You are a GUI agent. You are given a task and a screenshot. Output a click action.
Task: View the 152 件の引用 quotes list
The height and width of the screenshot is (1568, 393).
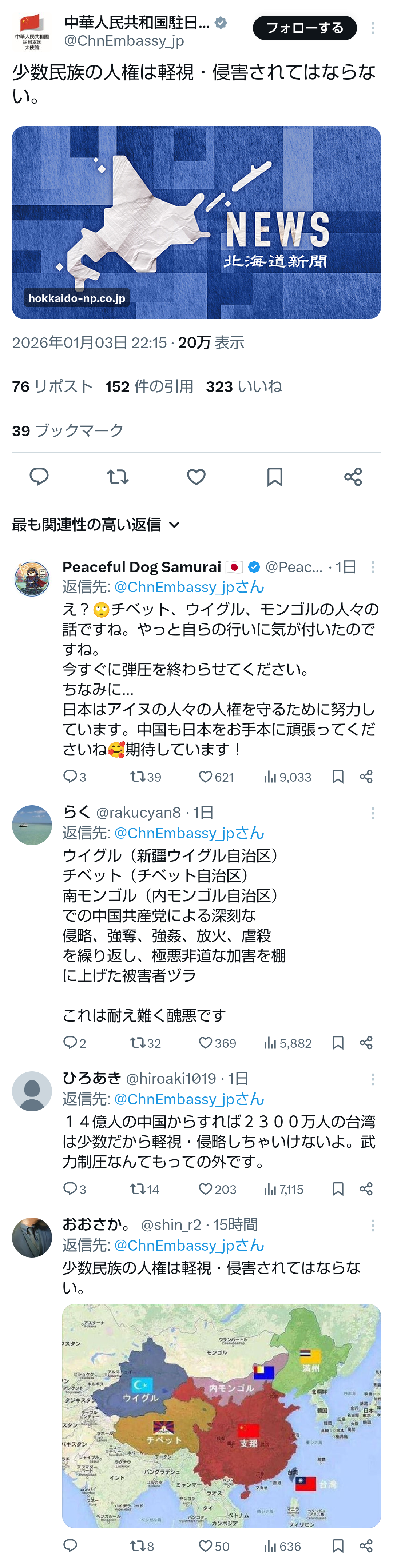point(149,386)
